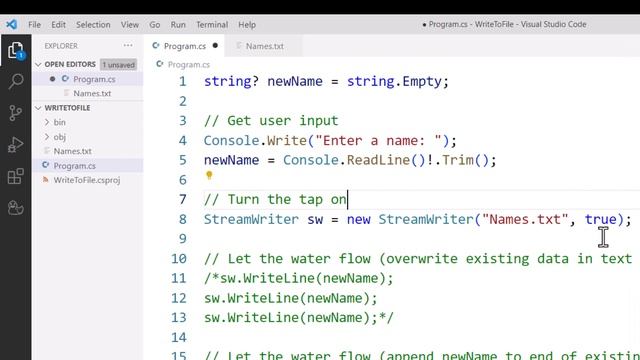Open the Run and Debug view
Viewport: 640px width, 360px height.
[x=16, y=145]
